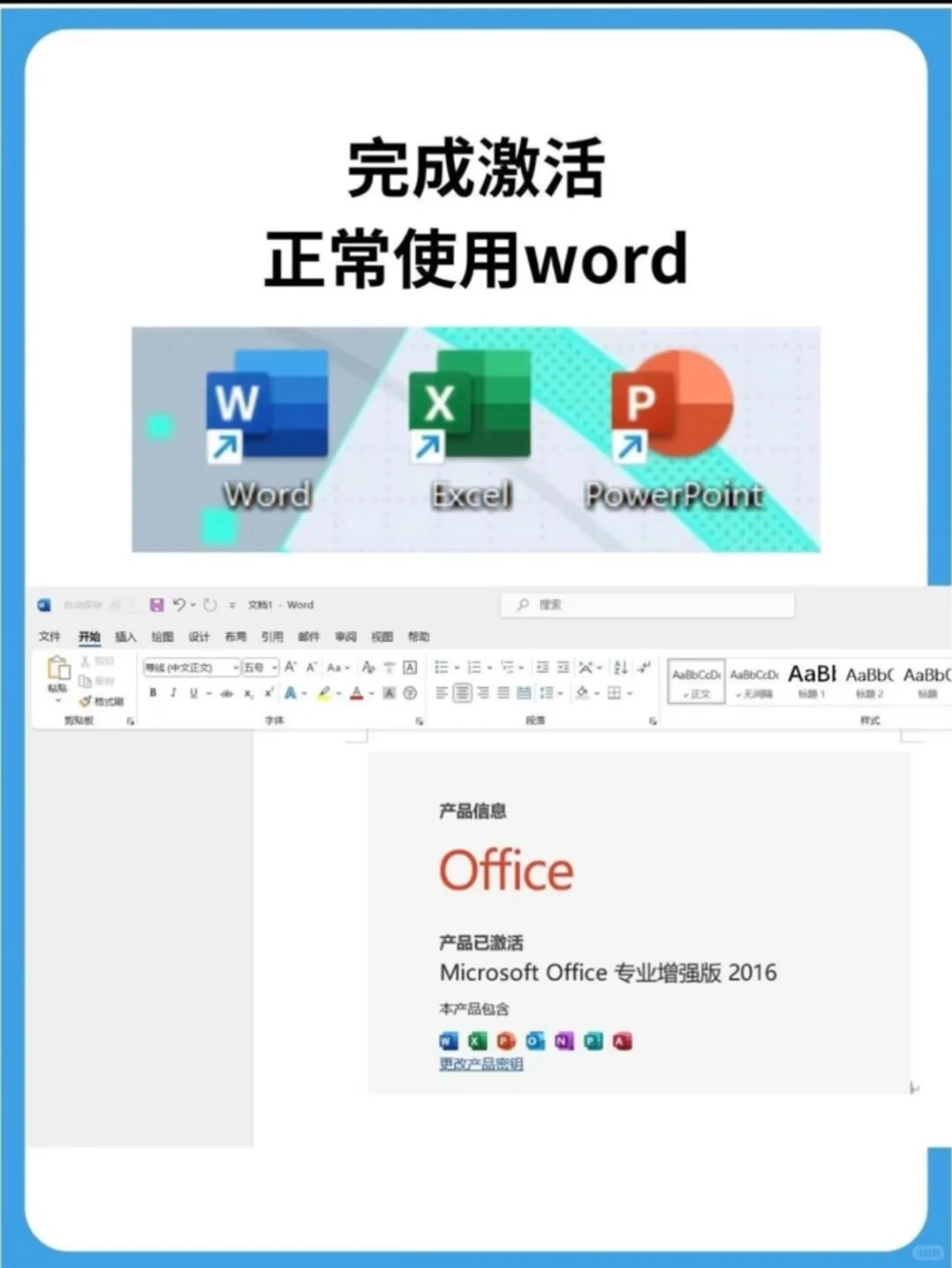Image resolution: width=952 pixels, height=1268 pixels.
Task: Click the text highlight color icon
Action: [323, 694]
